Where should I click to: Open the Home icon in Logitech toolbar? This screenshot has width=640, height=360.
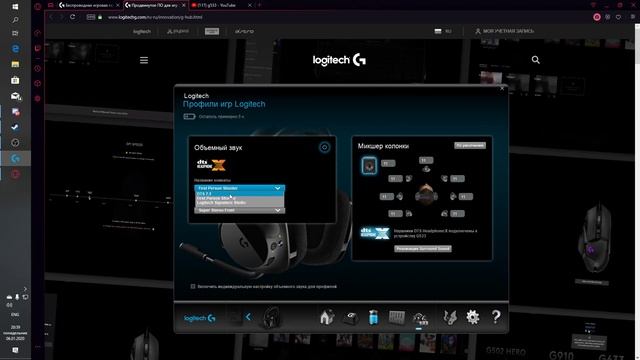[327, 317]
